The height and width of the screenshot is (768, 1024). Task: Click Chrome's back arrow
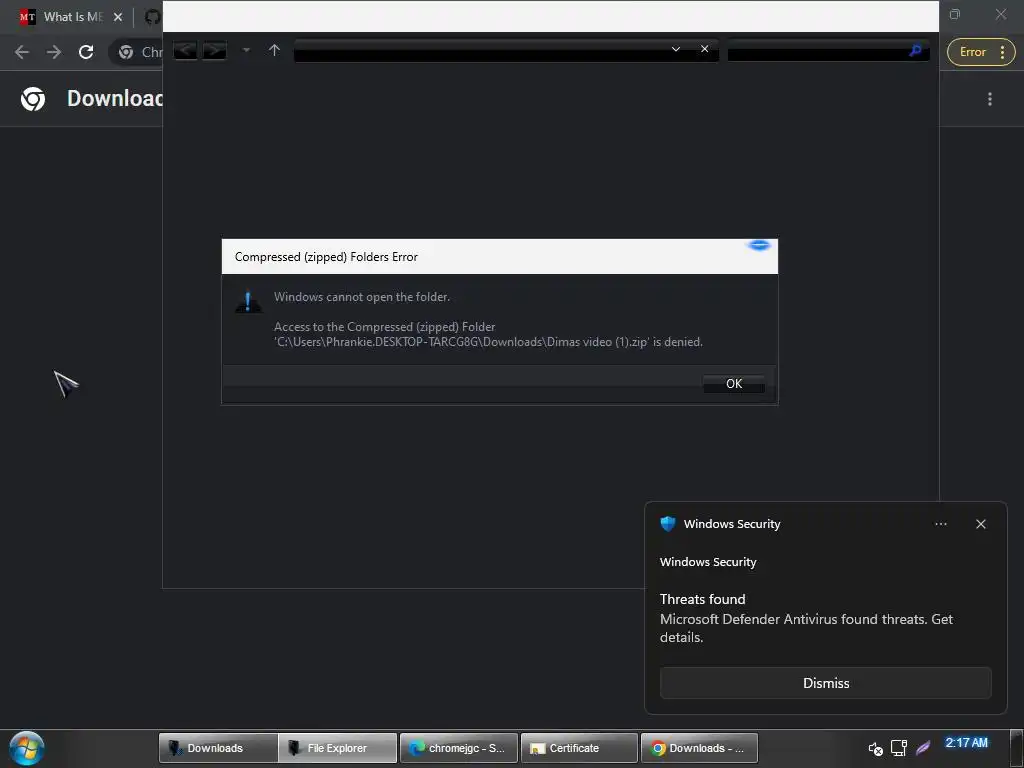[x=22, y=52]
